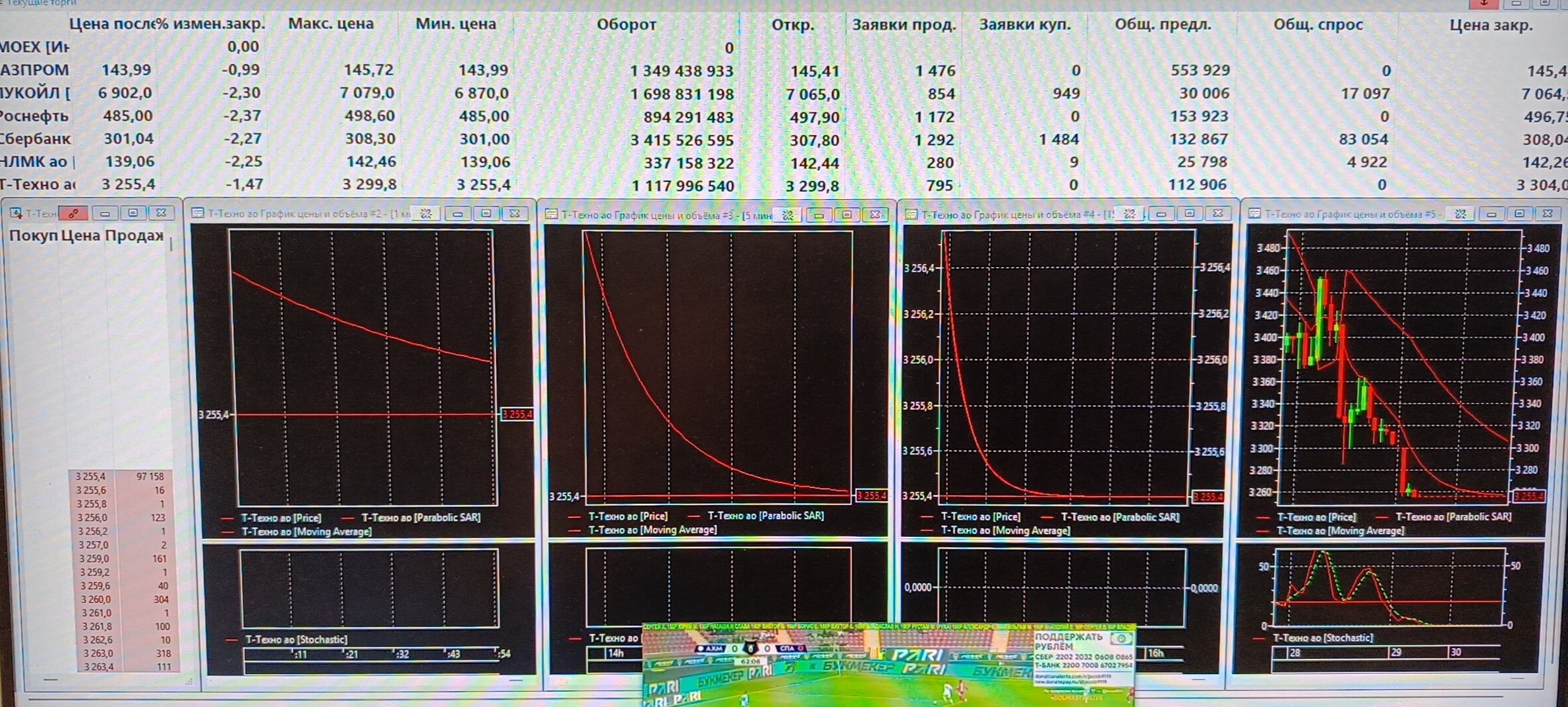The width and height of the screenshot is (1568, 707).
Task: Click the order book window icon next to Т-Техн
Action: 15,213
